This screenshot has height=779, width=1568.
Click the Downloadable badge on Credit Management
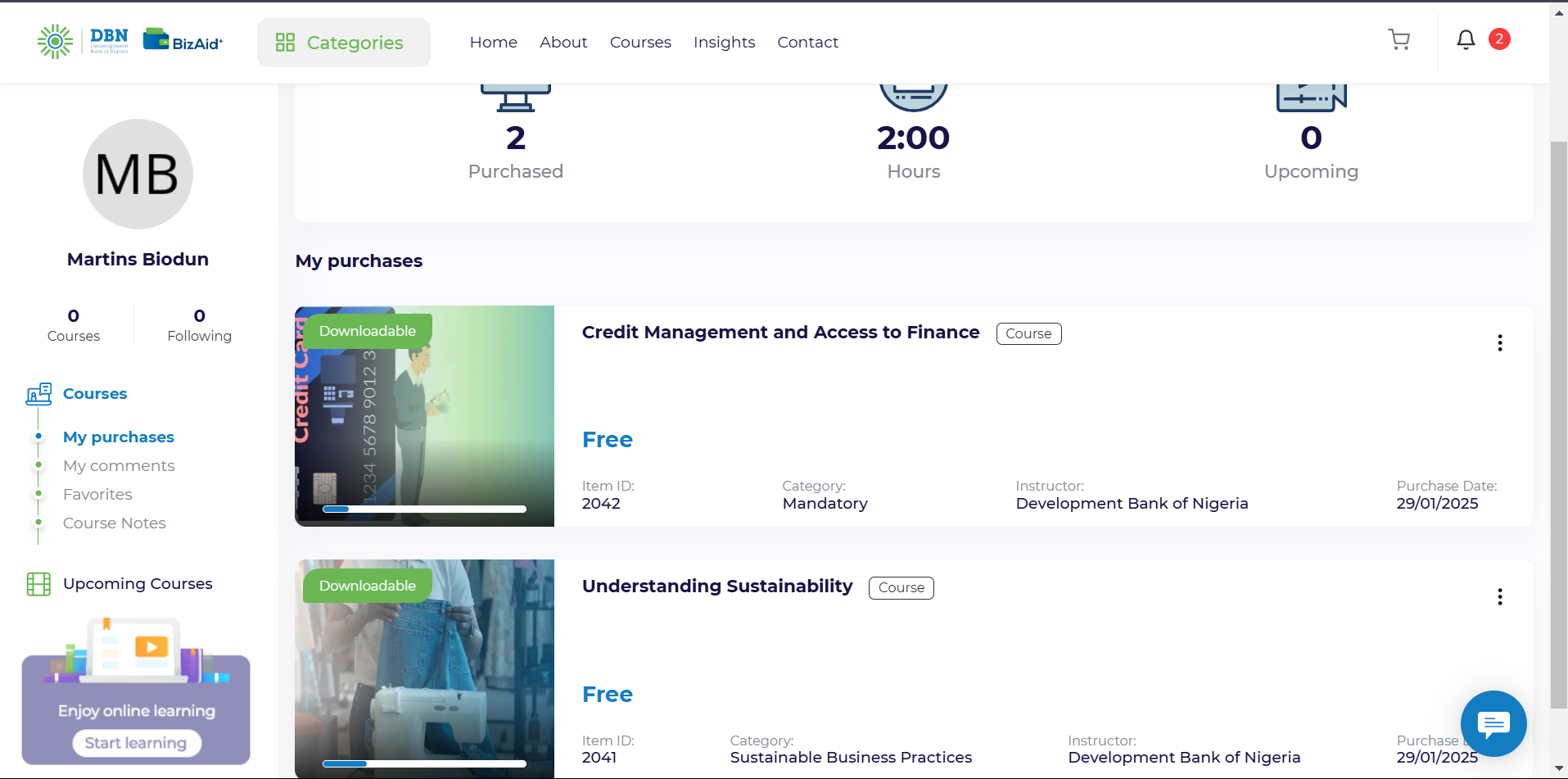point(368,331)
